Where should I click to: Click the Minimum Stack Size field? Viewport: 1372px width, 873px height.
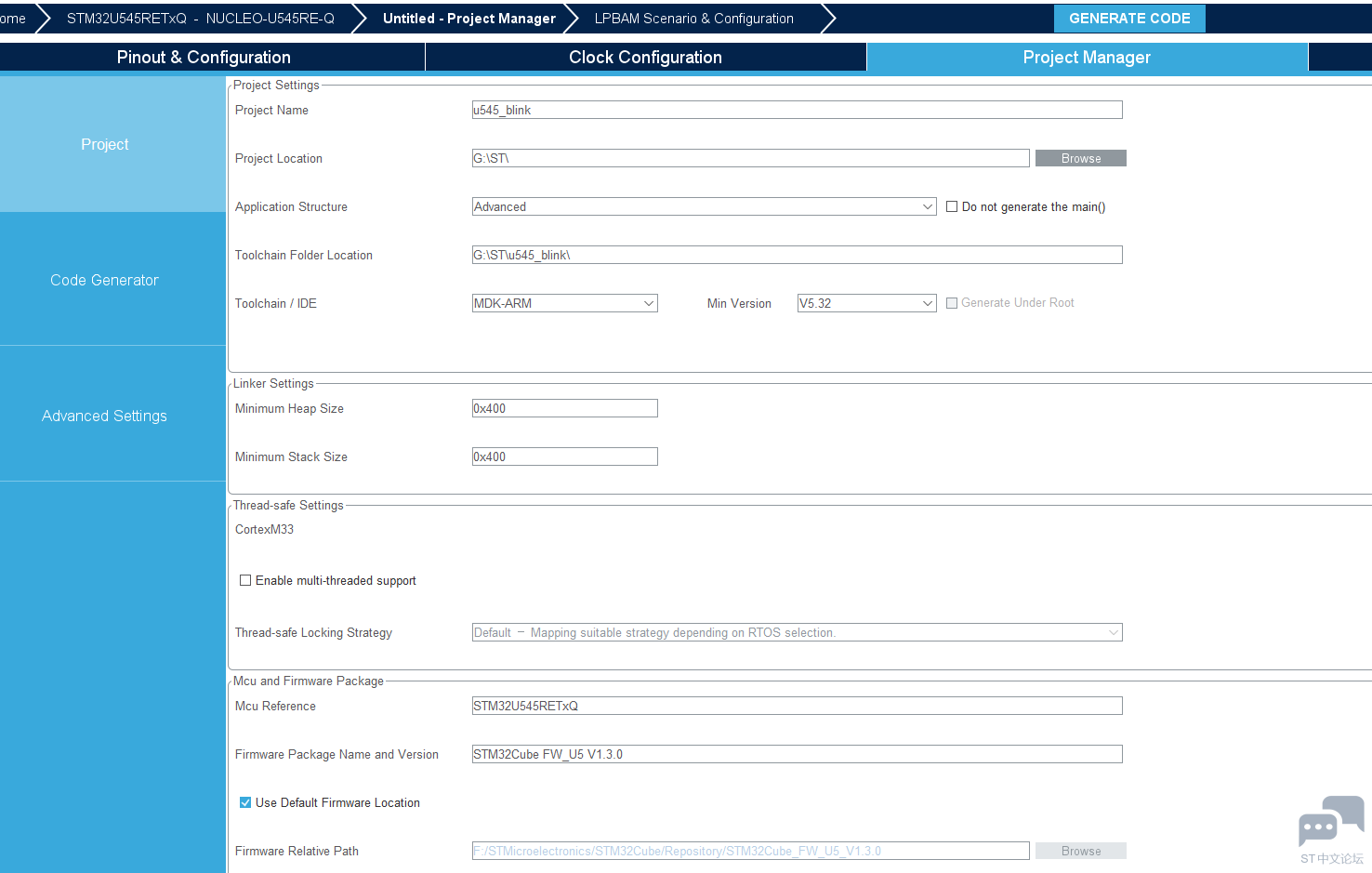click(x=564, y=456)
